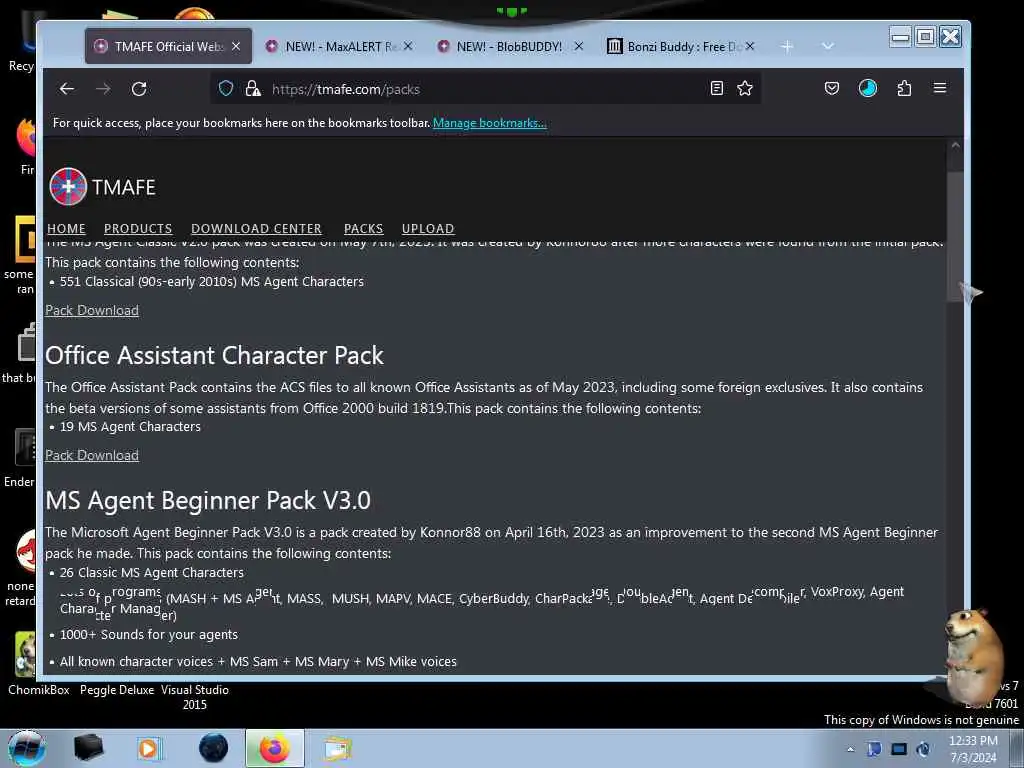Open the taskbar clock and date

[973, 749]
